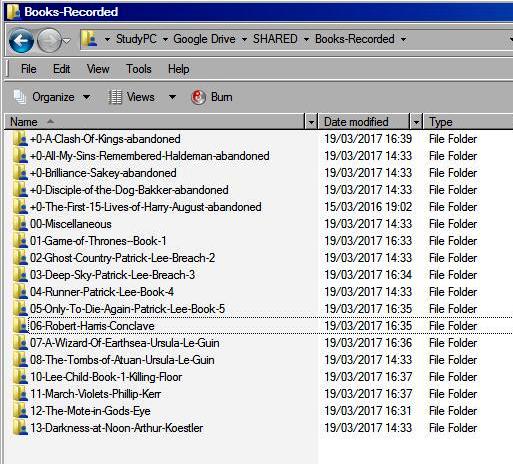Select the +0-Disciple-of-the-Dog-Bakker-abandoned folder icon
This screenshot has height=464, width=513.
click(x=20, y=190)
